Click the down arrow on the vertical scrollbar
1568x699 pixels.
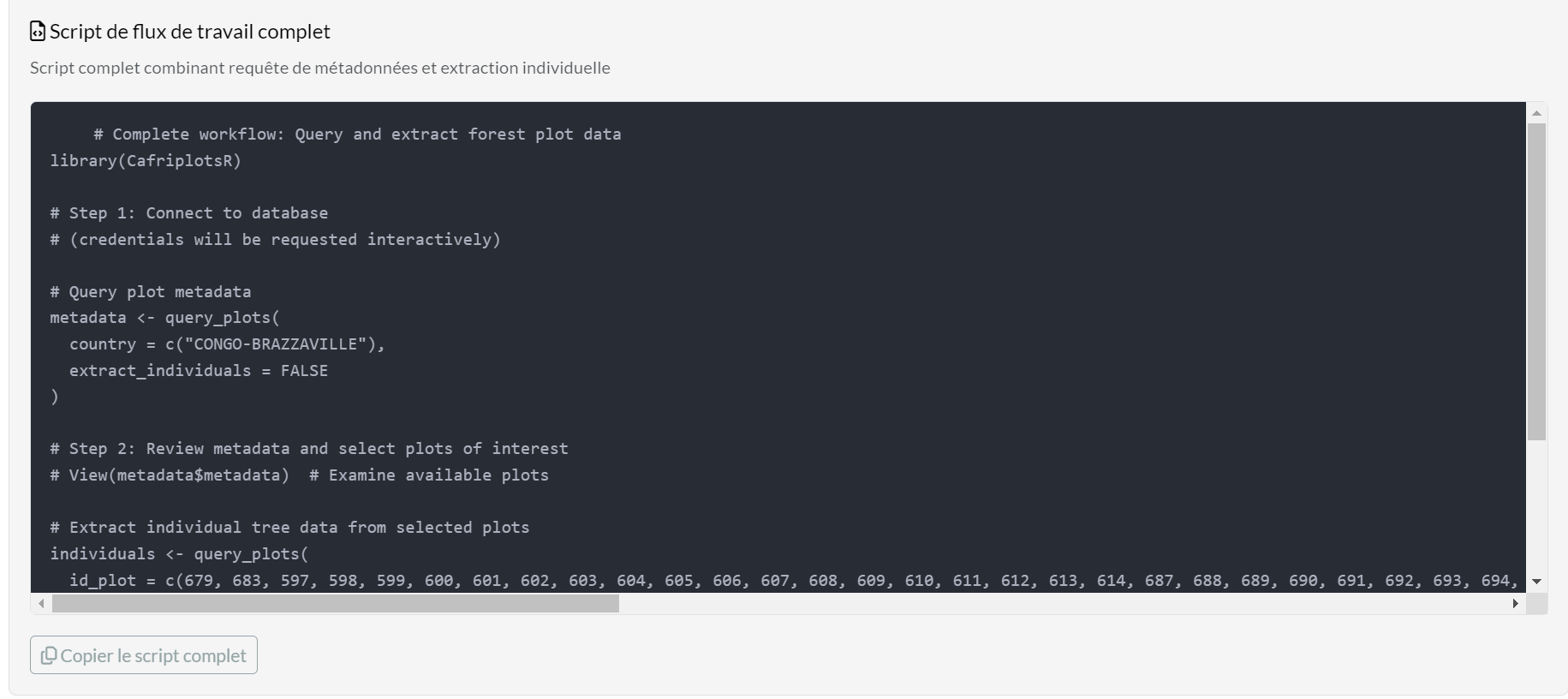click(x=1537, y=581)
